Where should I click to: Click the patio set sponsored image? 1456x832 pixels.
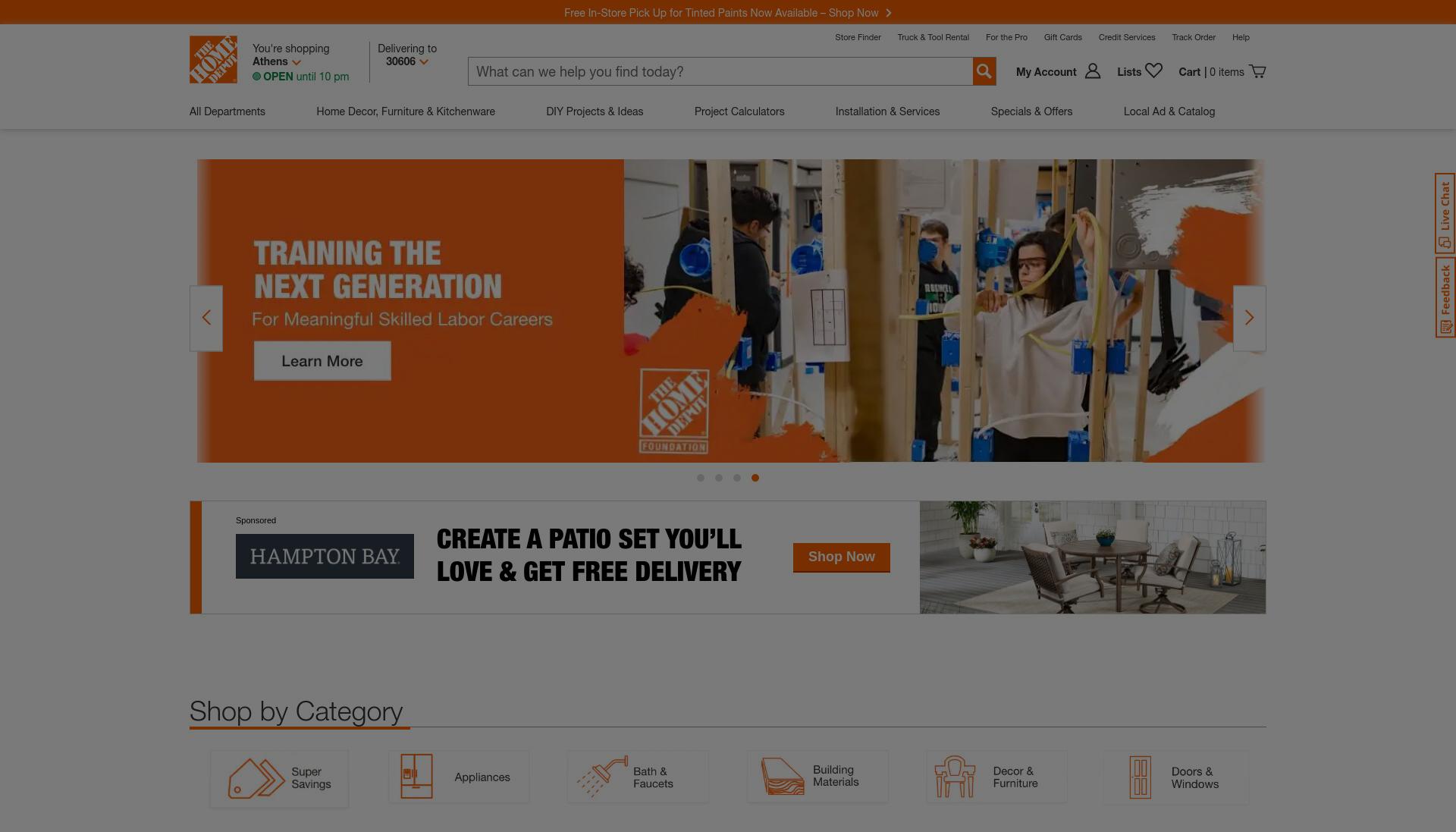[1093, 557]
